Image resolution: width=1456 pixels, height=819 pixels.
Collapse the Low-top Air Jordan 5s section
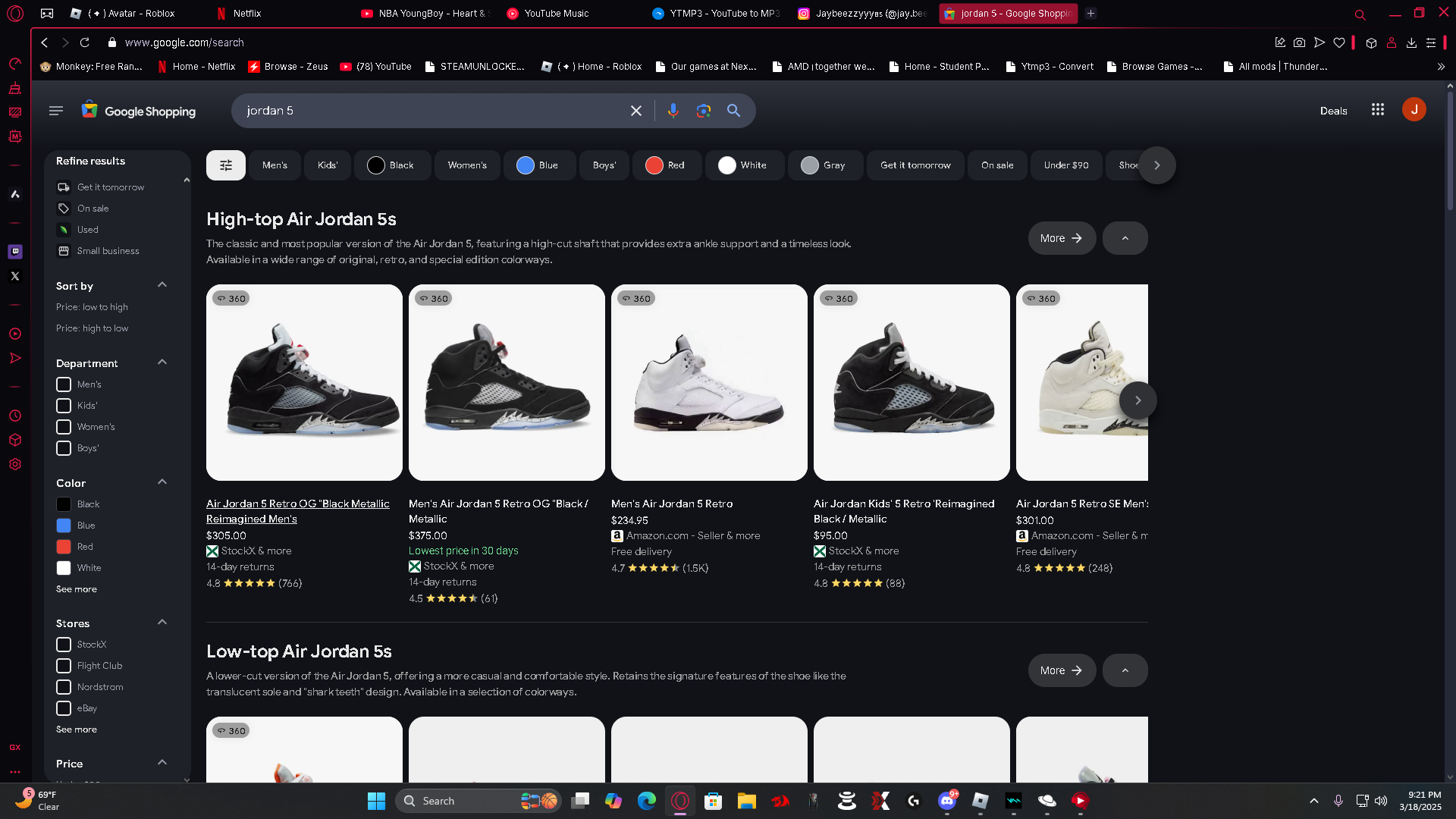click(x=1125, y=670)
